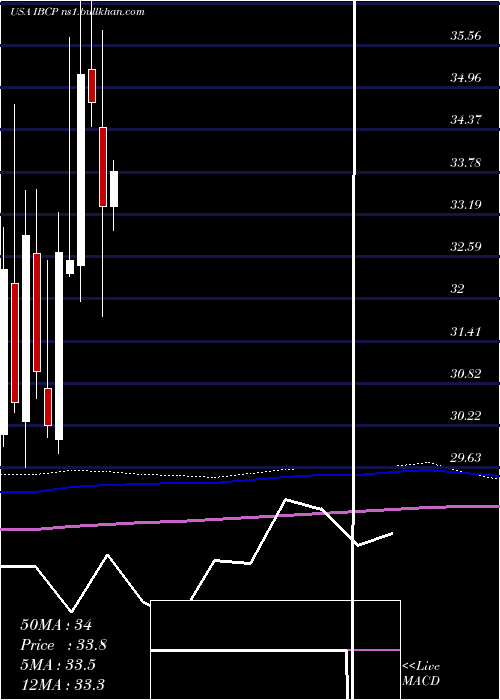Click the last white candlestick near 33.78
Screen dimensions: 500x700
(x=114, y=189)
